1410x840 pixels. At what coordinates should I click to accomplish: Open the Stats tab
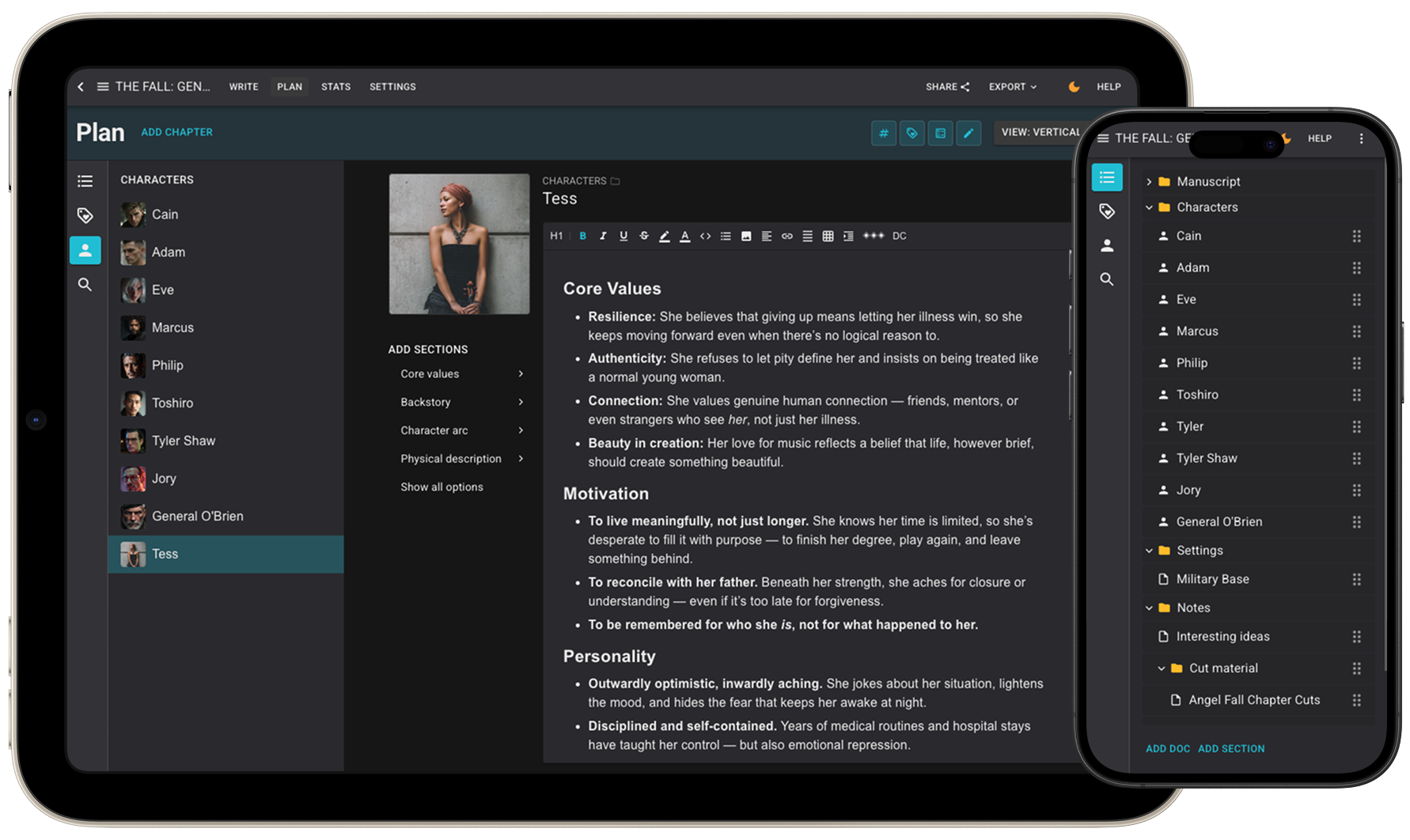[335, 87]
